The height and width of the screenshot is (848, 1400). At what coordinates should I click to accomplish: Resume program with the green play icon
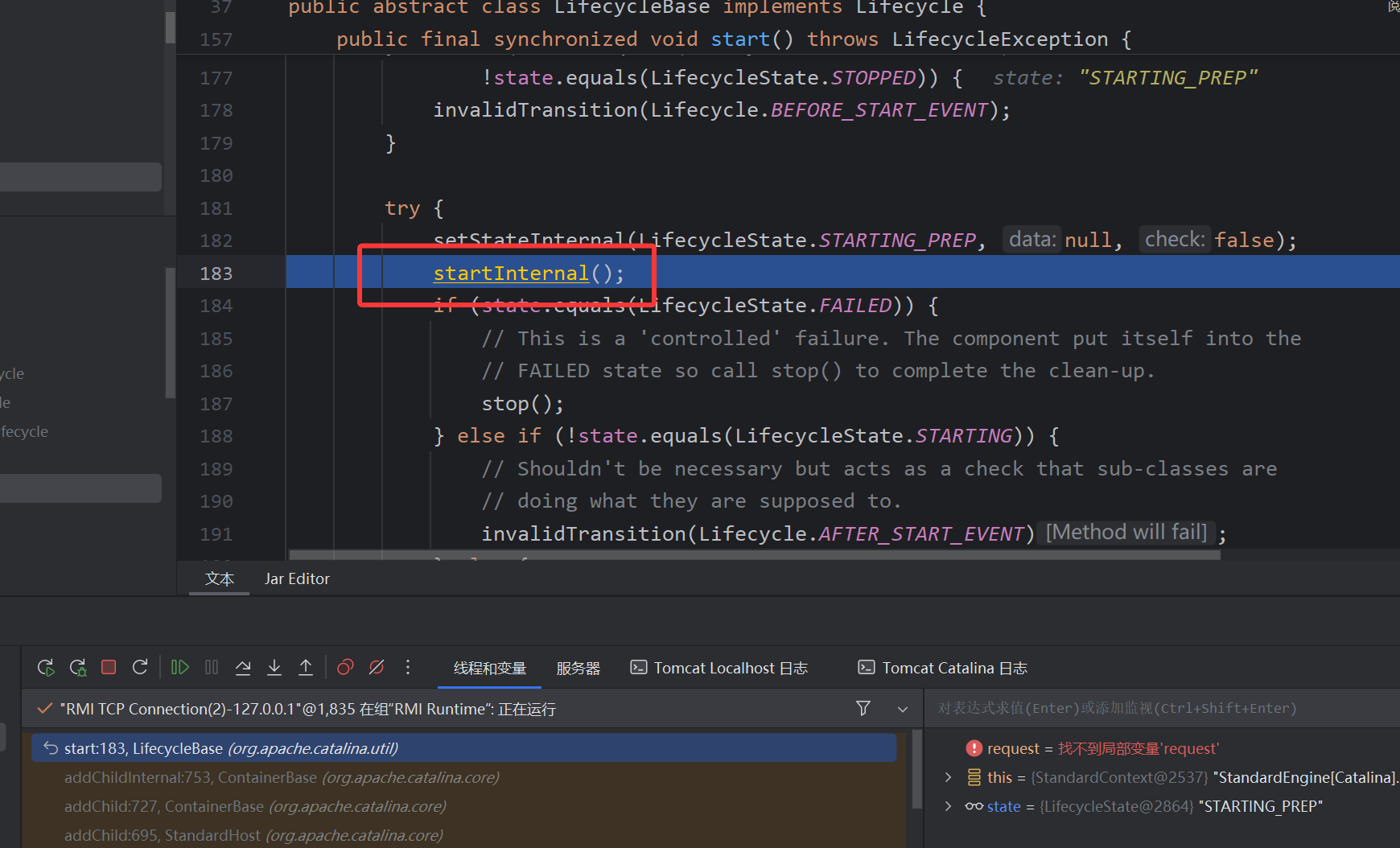(179, 667)
